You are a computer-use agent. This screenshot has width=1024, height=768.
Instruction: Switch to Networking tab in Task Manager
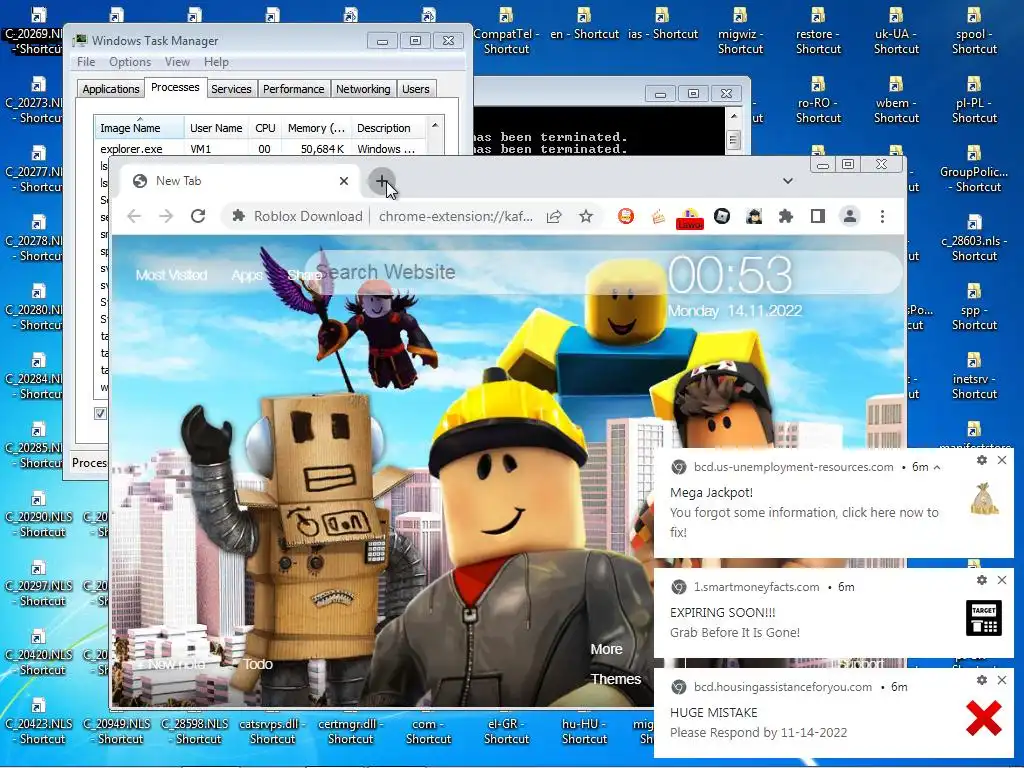363,89
